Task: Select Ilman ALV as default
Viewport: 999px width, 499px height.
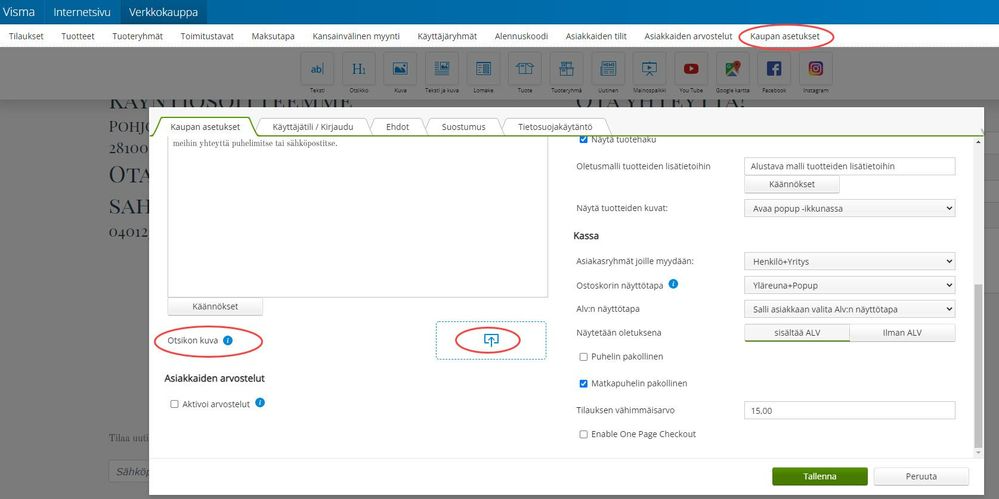Action: [903, 333]
